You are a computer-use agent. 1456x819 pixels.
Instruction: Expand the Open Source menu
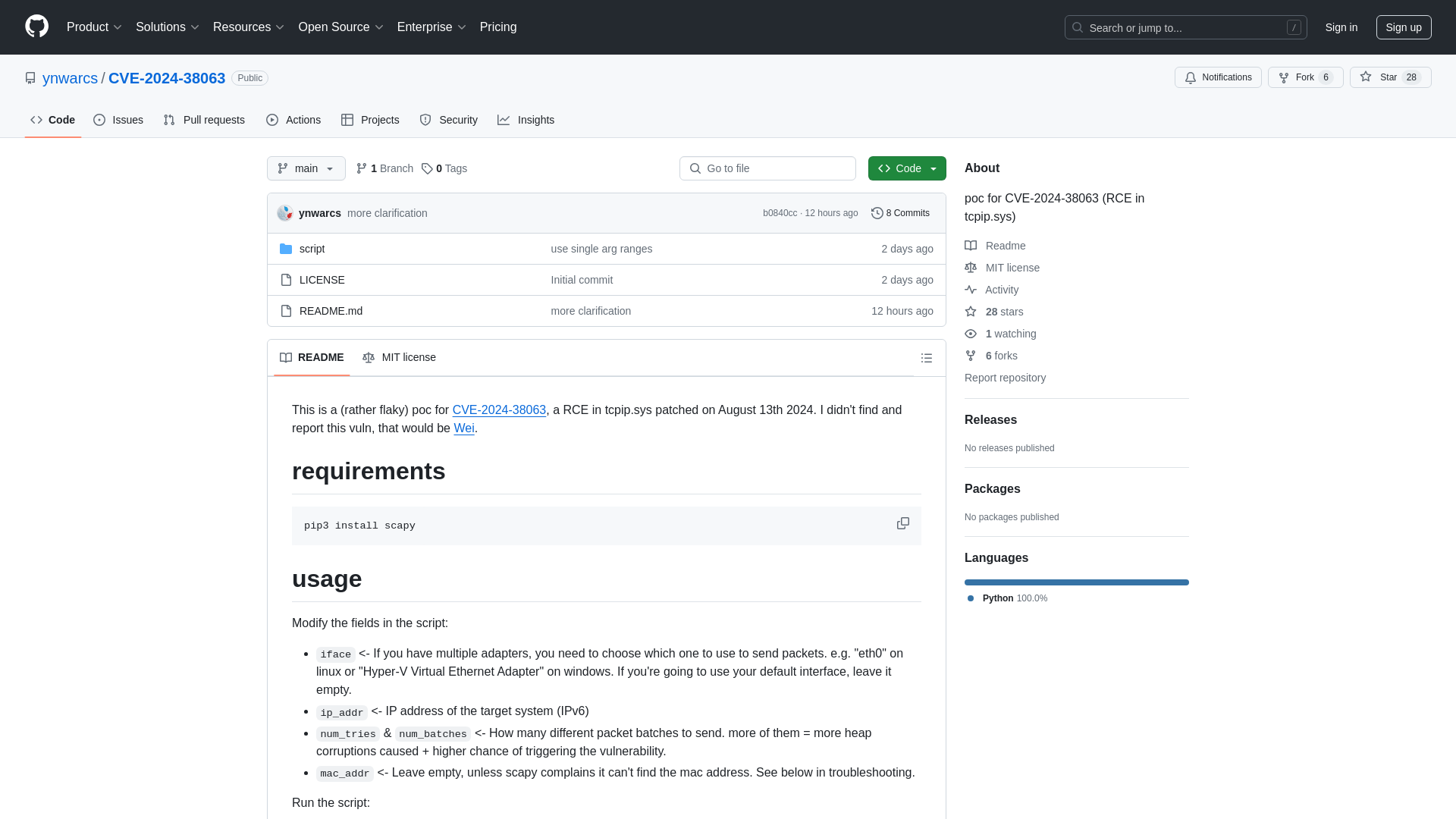point(341,27)
